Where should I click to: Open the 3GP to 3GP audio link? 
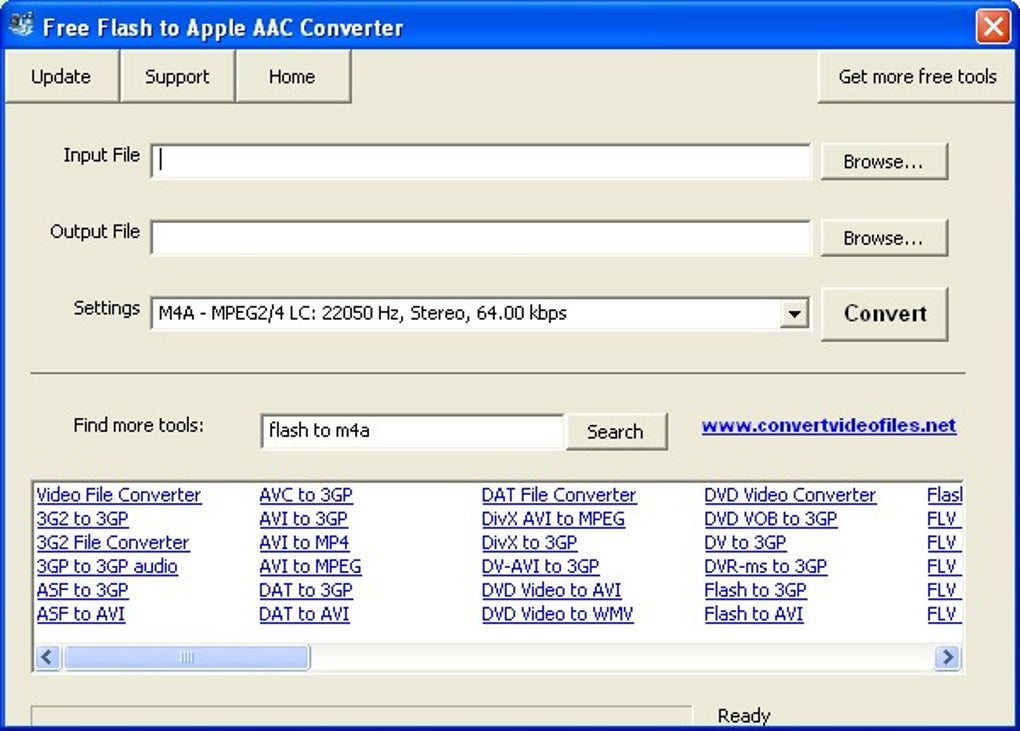pyautogui.click(x=107, y=566)
